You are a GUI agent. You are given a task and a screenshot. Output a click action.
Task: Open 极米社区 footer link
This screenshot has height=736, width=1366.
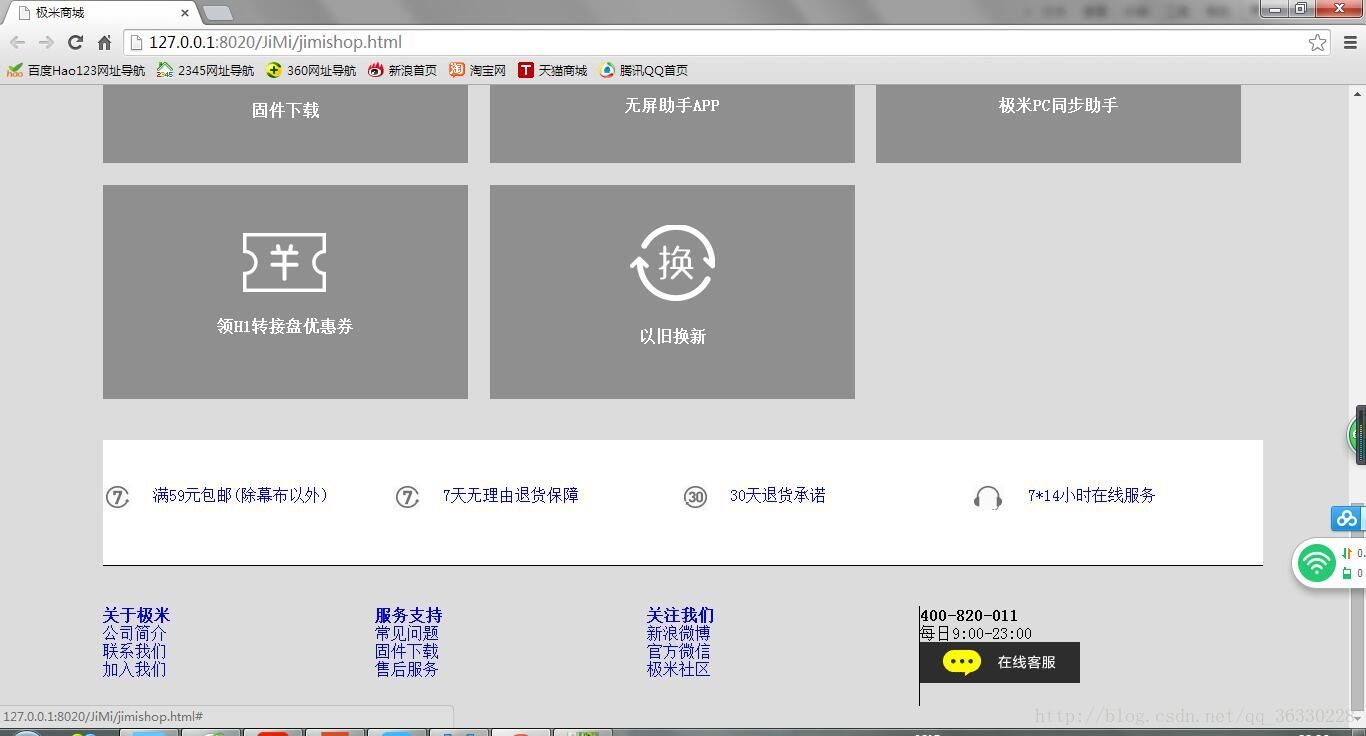678,669
